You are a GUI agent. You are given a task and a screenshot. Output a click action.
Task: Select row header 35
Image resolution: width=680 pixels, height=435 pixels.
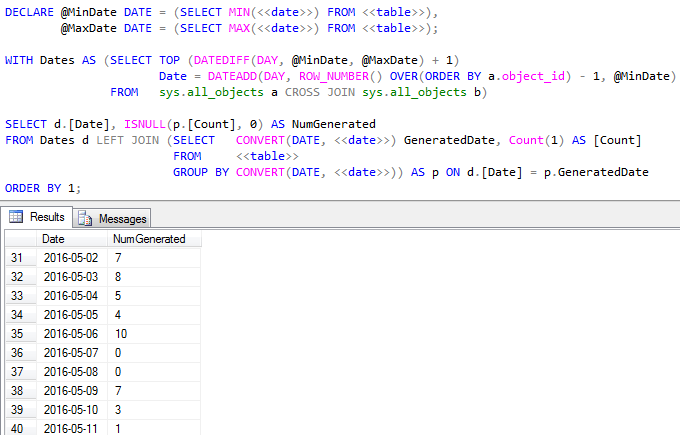(20, 334)
